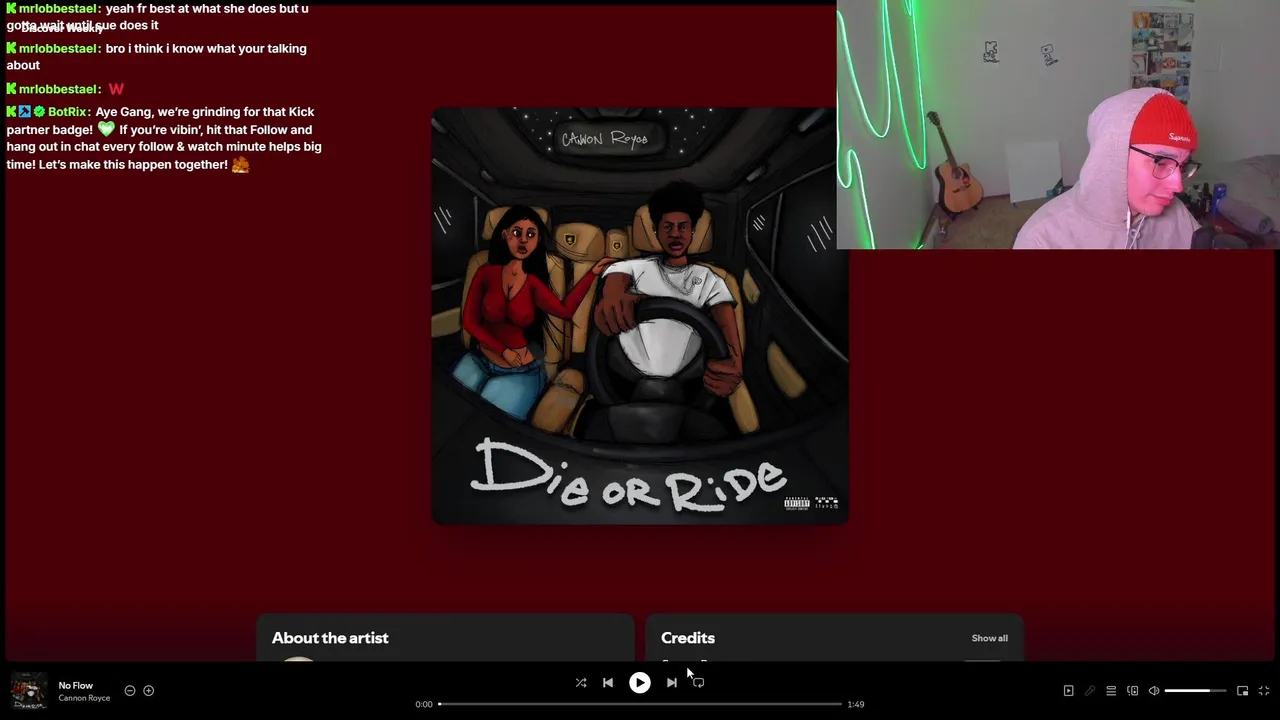Viewport: 1280px width, 720px height.
Task: Click the No Flow album thumbnail in player bar
Action: (x=28, y=691)
